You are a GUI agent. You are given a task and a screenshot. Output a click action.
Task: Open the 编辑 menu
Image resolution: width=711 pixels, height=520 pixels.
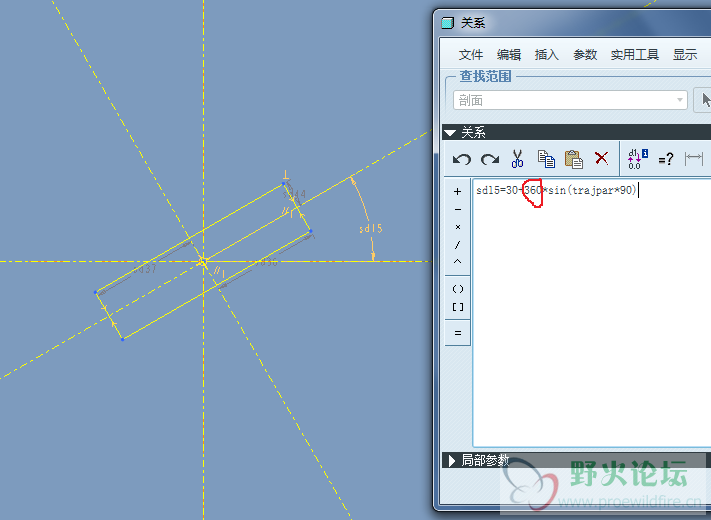509,55
